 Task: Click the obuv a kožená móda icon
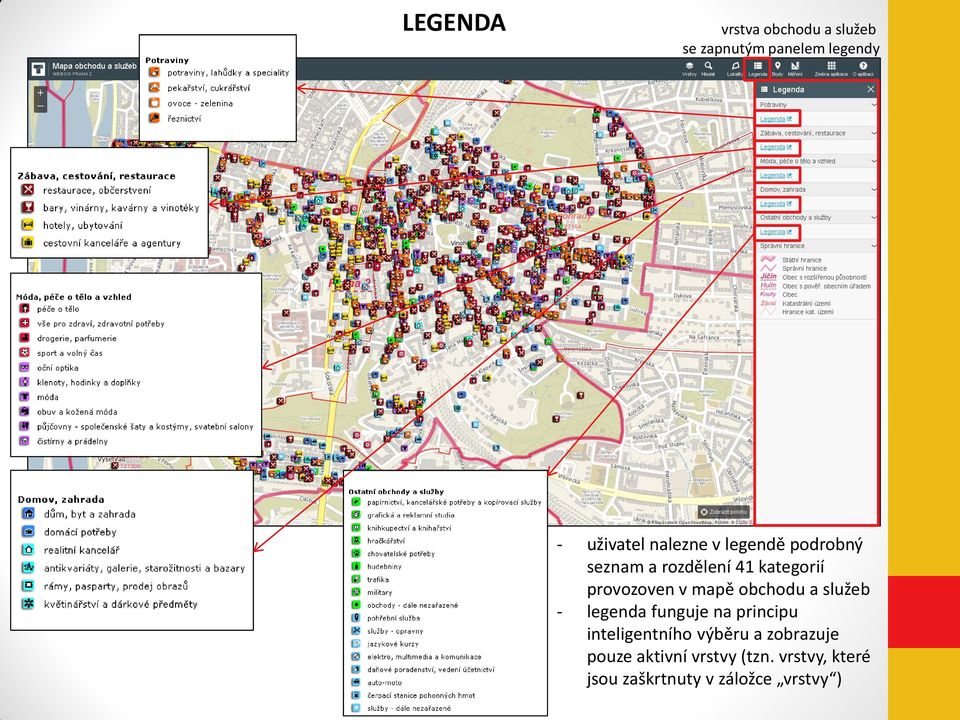[x=24, y=411]
